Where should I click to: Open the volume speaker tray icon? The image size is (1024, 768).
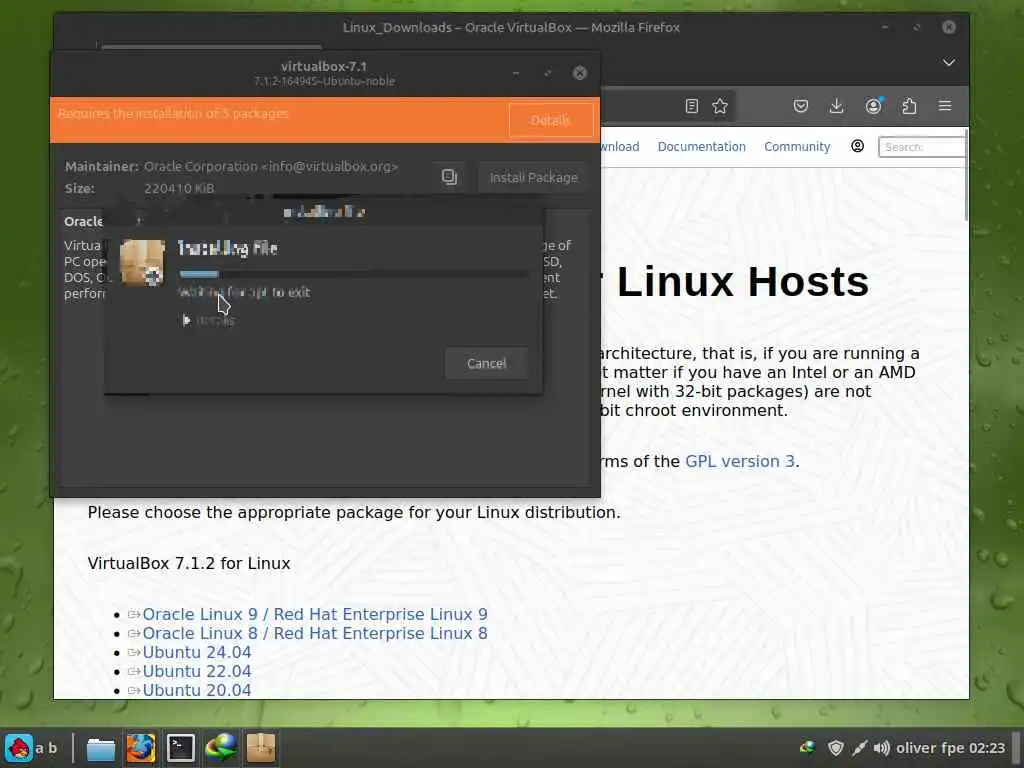point(882,748)
